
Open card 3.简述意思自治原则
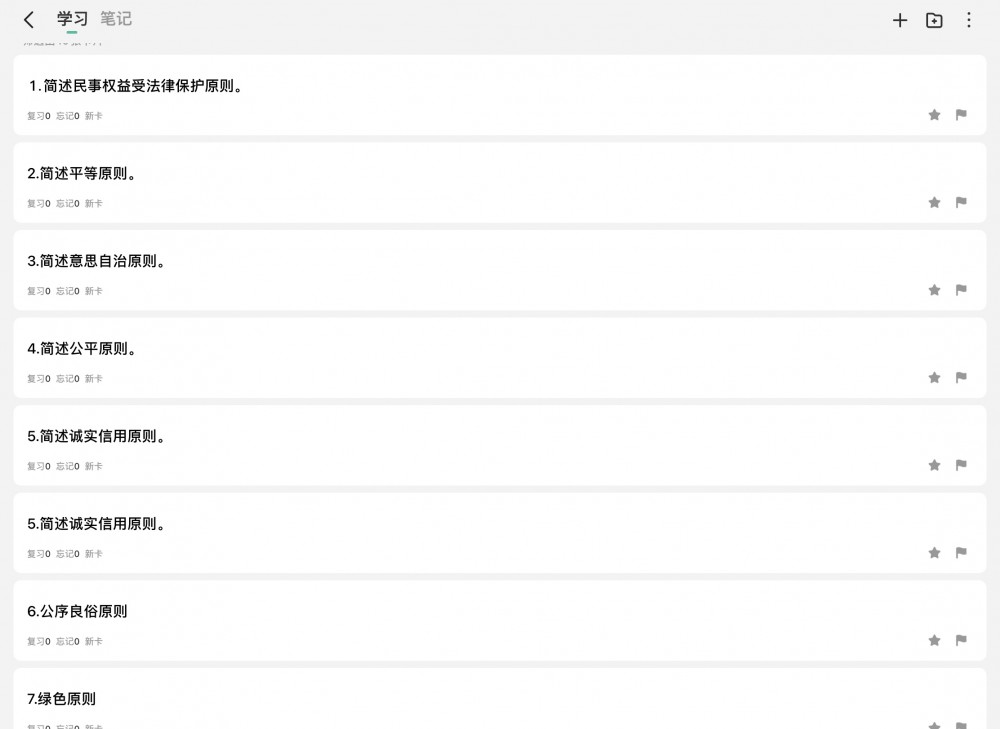[x=499, y=270]
